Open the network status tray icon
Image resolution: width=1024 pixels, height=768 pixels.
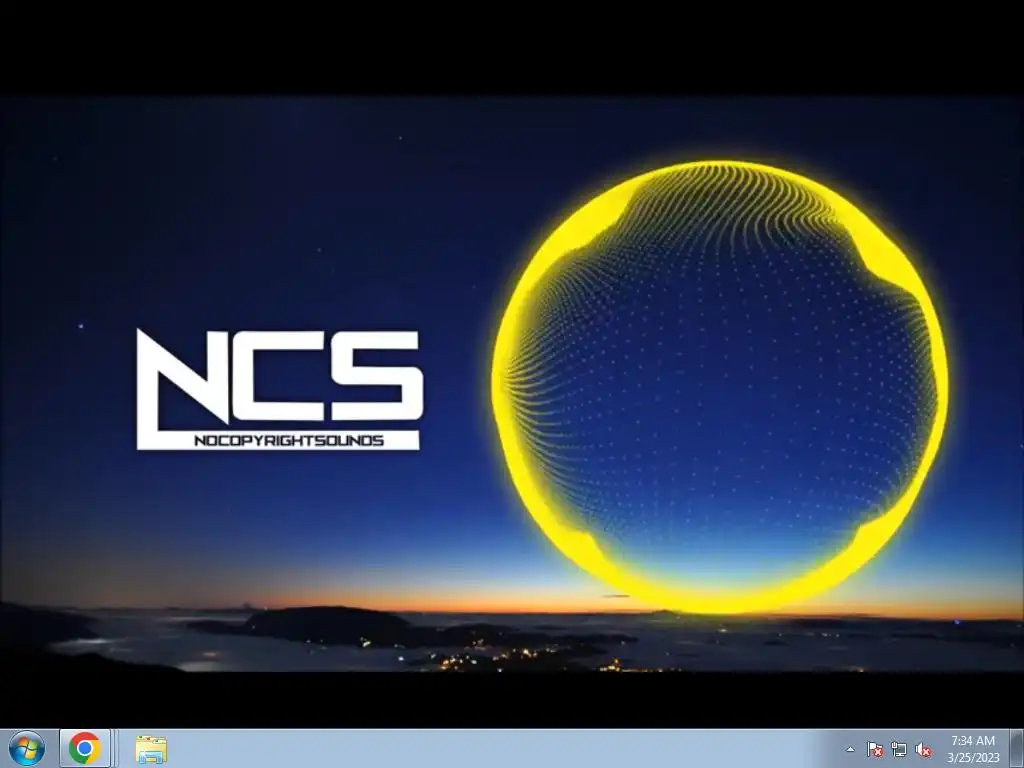pos(899,749)
